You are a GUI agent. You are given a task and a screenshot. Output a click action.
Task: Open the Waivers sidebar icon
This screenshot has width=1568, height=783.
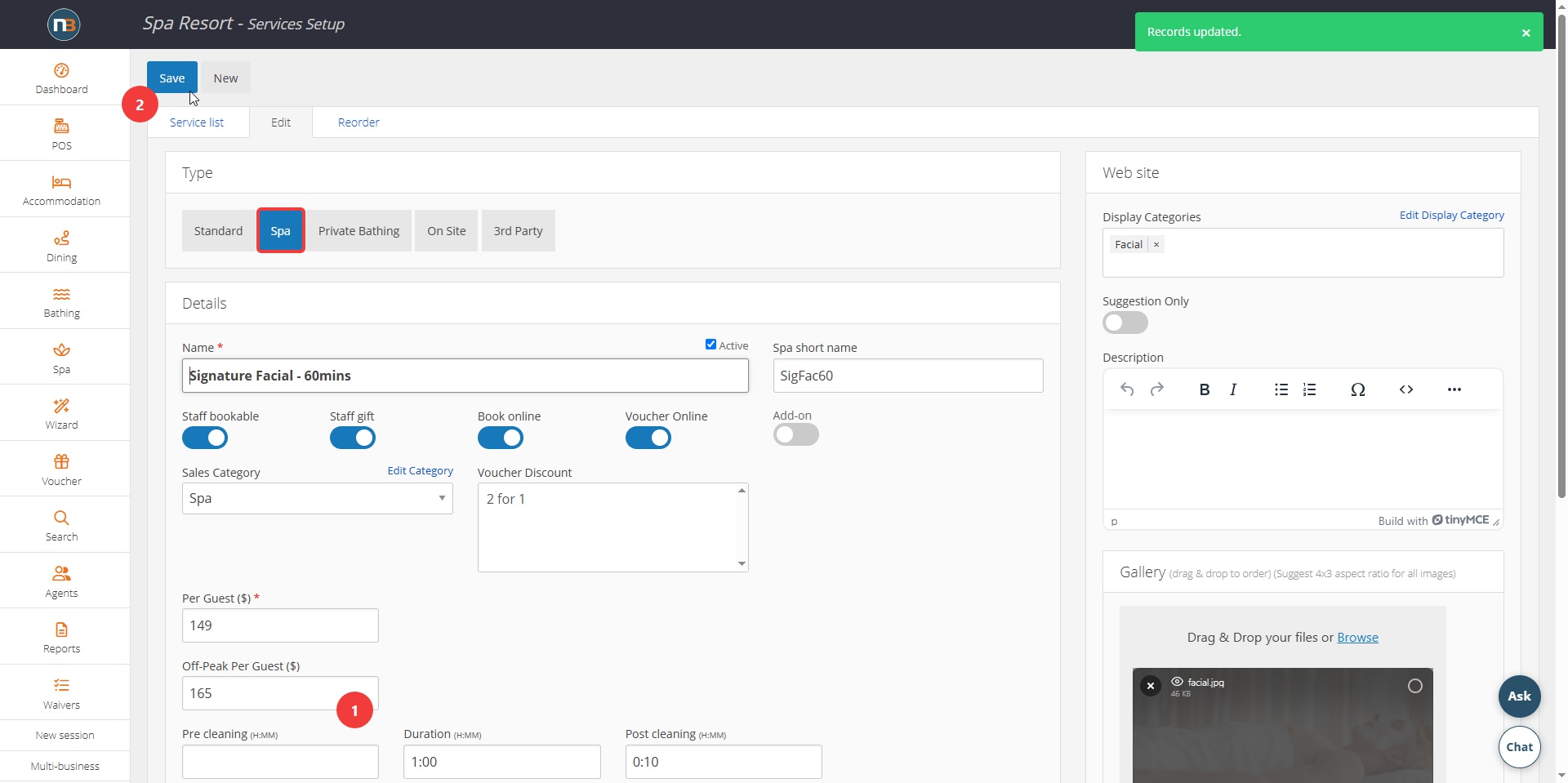point(61,686)
